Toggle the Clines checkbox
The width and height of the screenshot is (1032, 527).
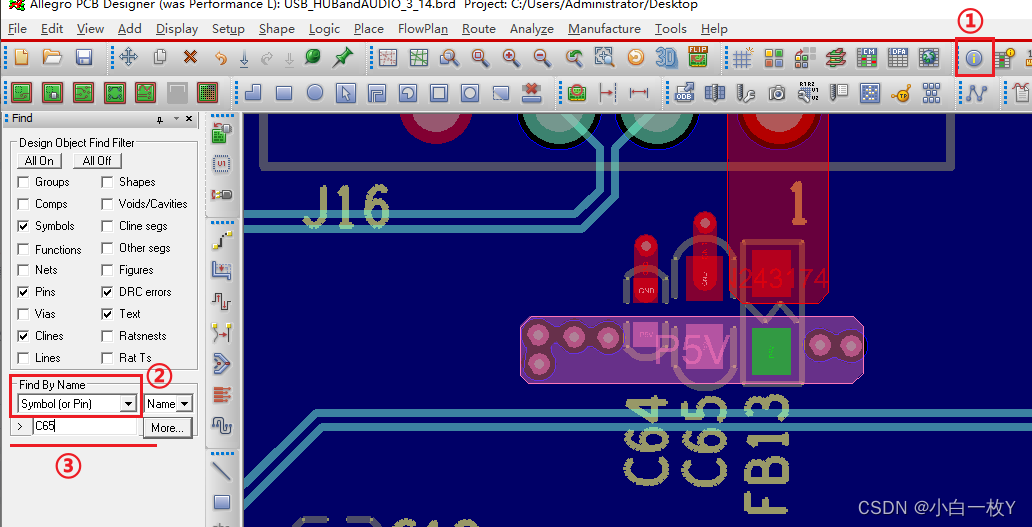(24, 336)
